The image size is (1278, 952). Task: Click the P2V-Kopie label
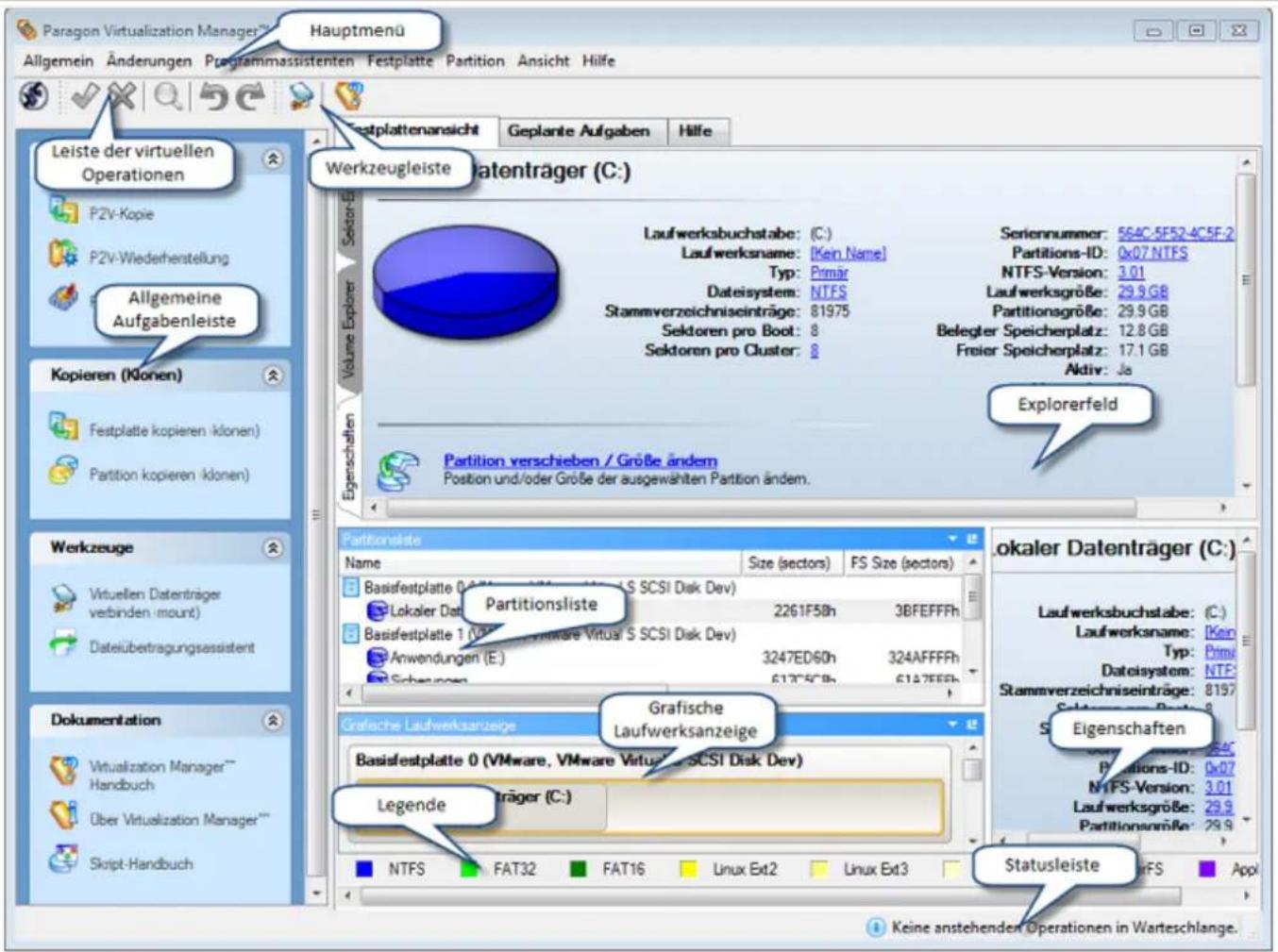122,214
